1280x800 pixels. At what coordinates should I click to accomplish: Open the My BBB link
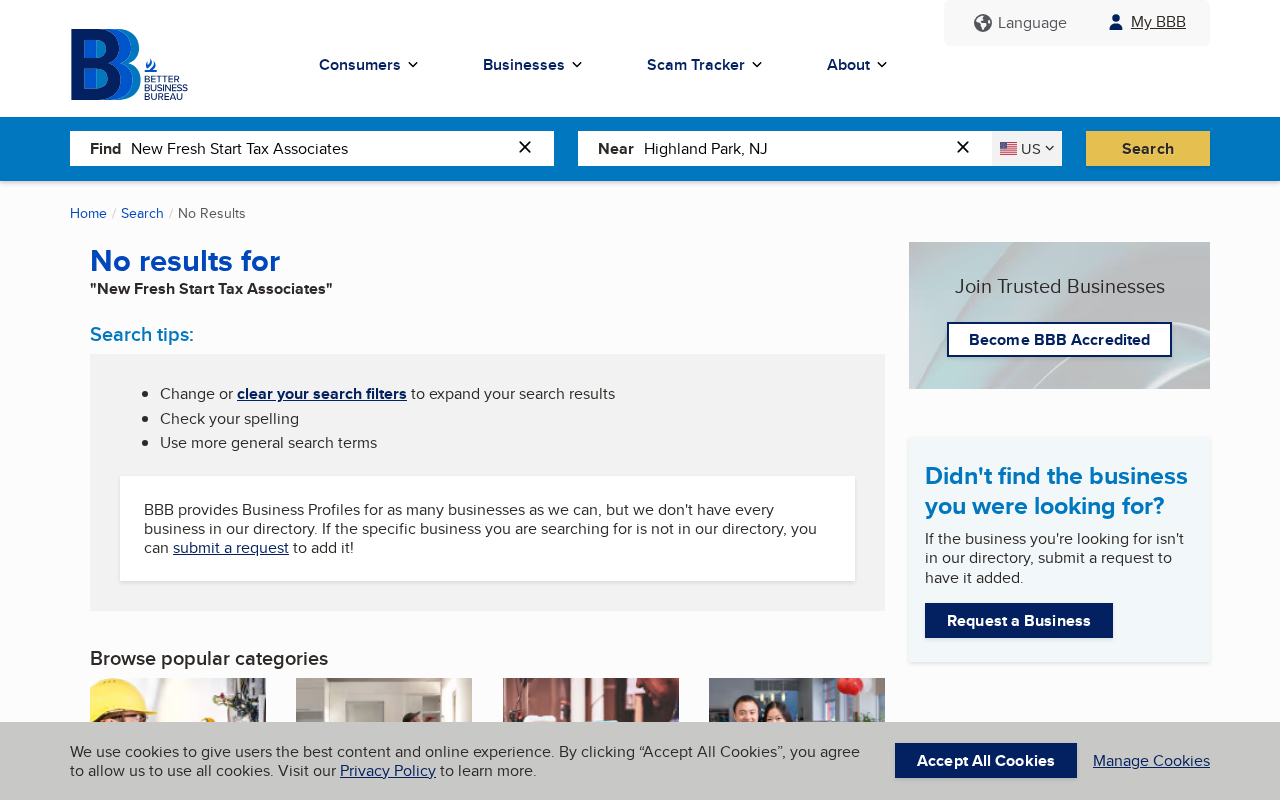[1158, 22]
